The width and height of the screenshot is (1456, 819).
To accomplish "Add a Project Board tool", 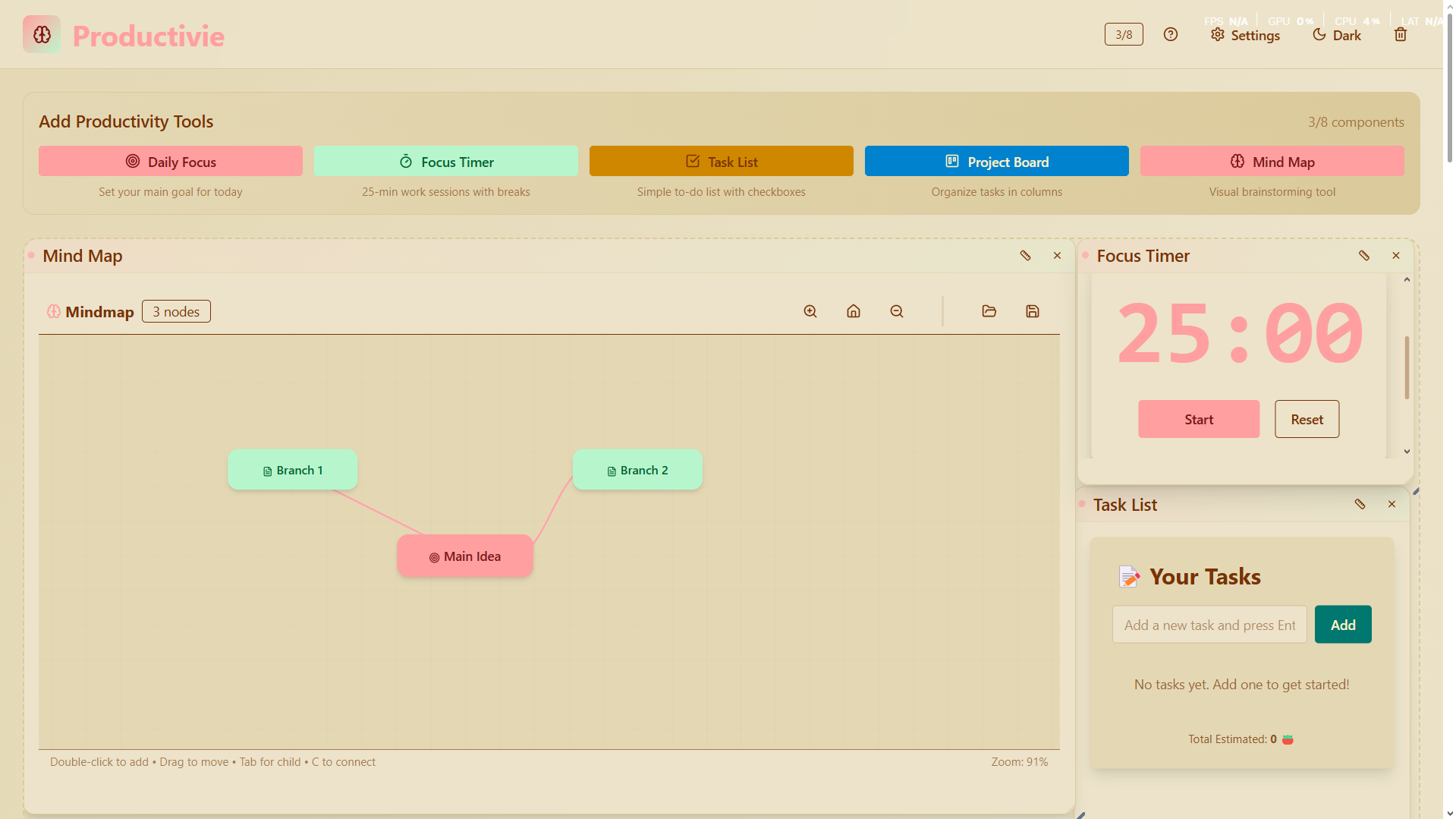I will (997, 161).
